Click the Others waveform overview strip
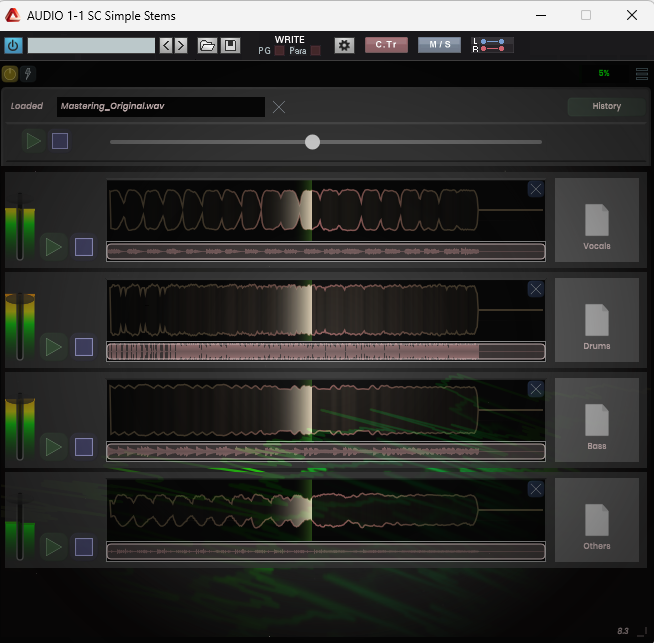This screenshot has height=643, width=654. [x=326, y=552]
